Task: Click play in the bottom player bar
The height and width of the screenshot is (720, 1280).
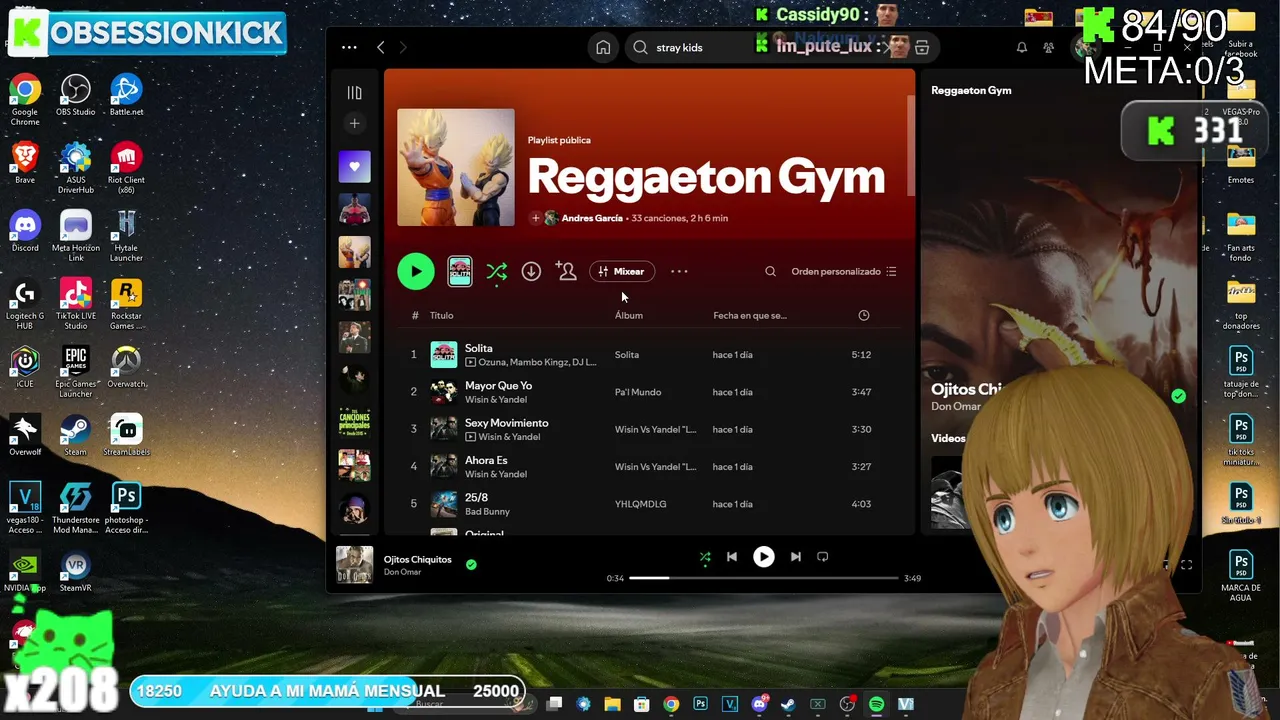Action: tap(763, 557)
